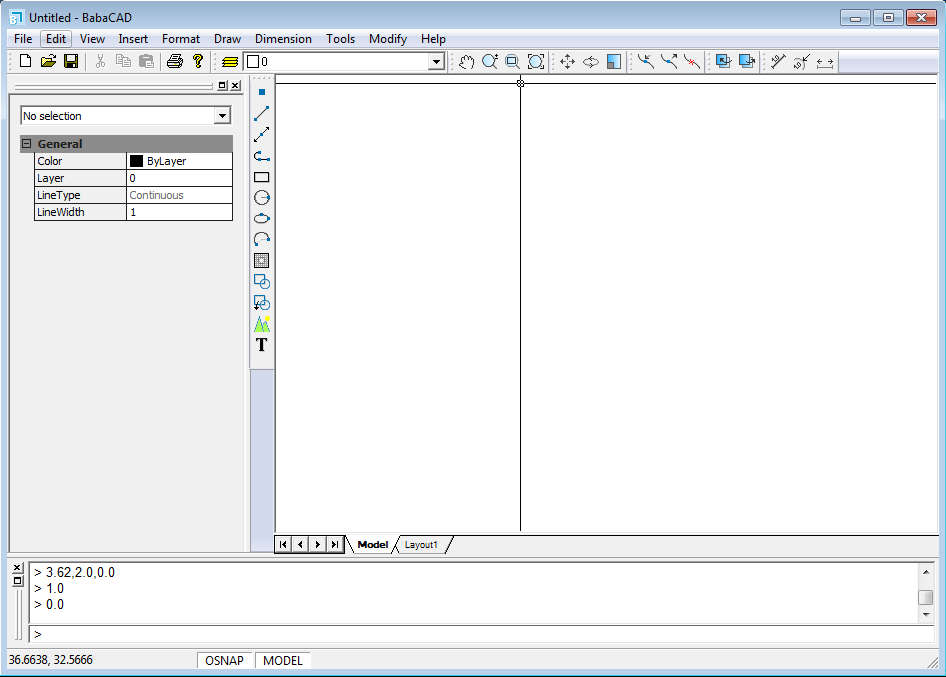946x677 pixels.
Task: Switch to the Layout1 tab
Action: 421,545
